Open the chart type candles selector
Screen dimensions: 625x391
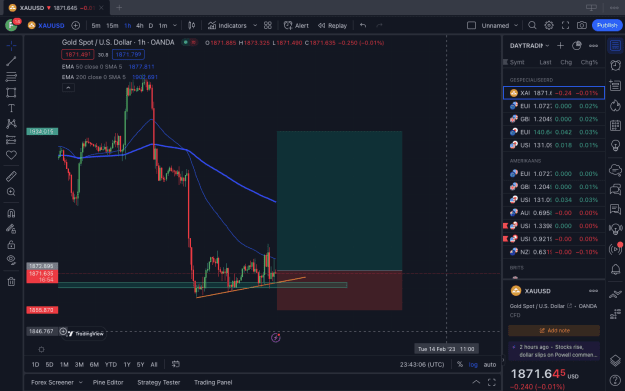click(x=192, y=26)
